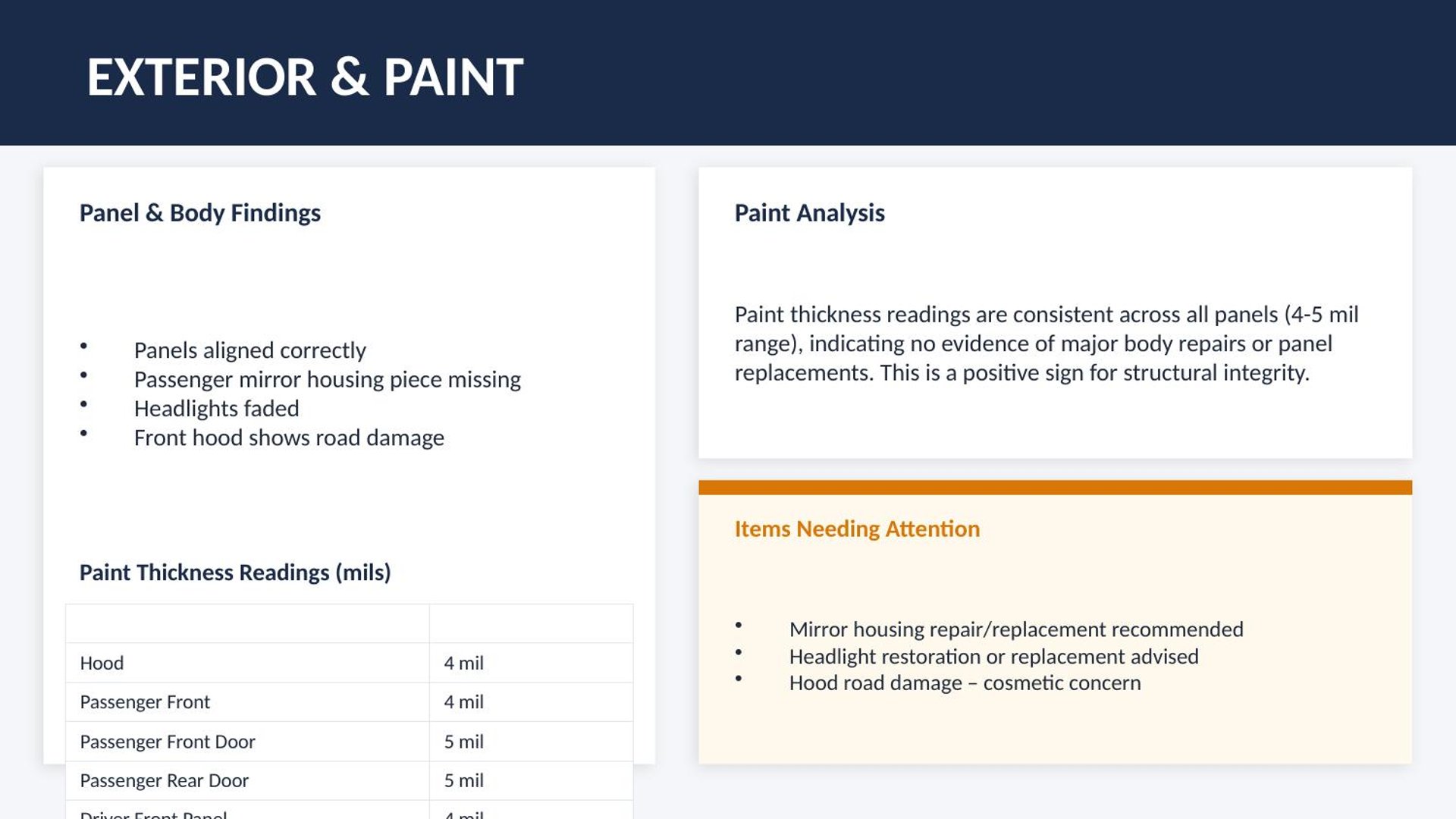Select the Headlight restoration or replacement advised bullet
Image resolution: width=1456 pixels, height=819 pixels.
pos(993,657)
